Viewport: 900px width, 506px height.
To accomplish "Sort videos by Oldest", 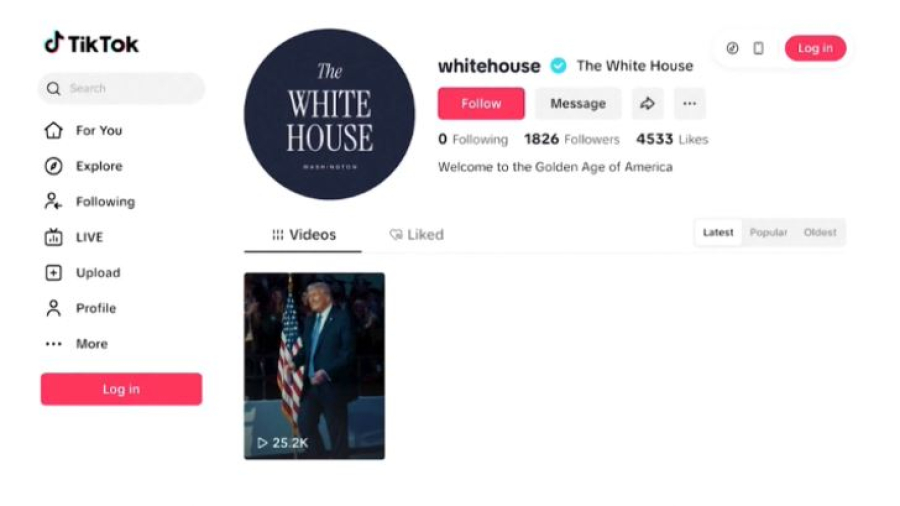I will pos(820,232).
